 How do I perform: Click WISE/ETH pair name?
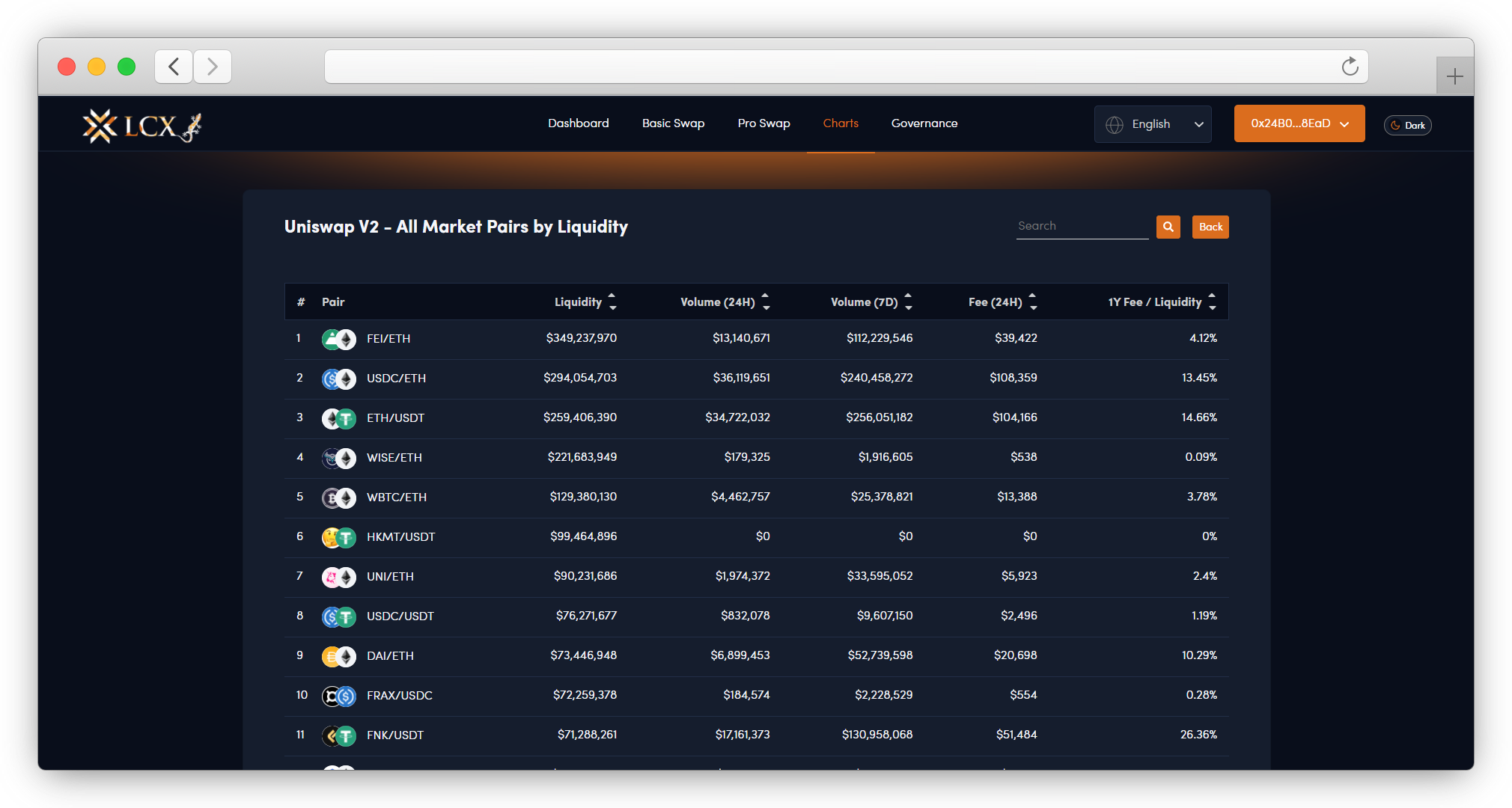coord(394,458)
